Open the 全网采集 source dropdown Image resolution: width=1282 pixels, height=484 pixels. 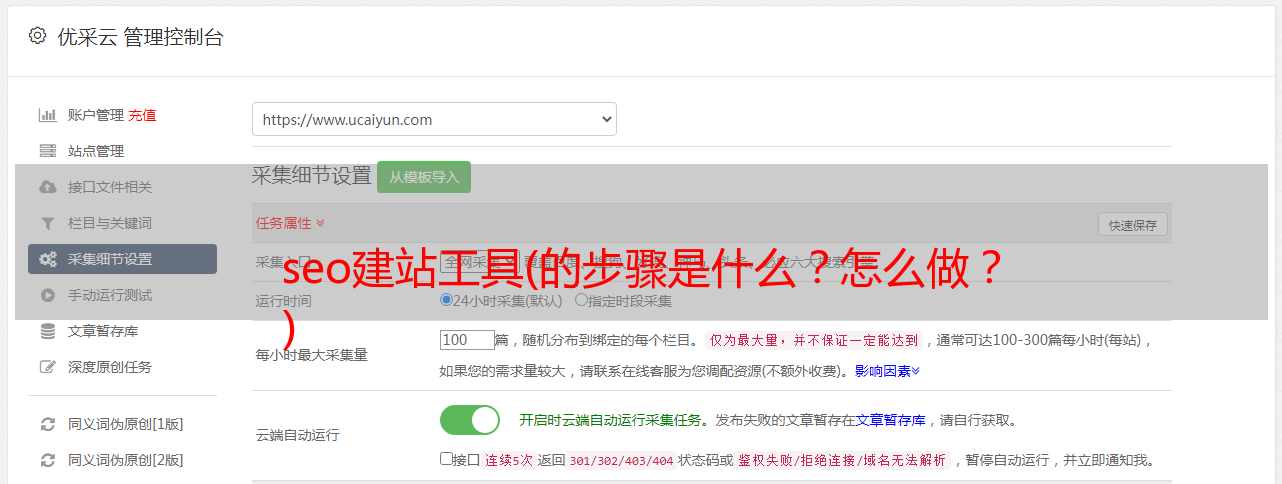click(480, 262)
